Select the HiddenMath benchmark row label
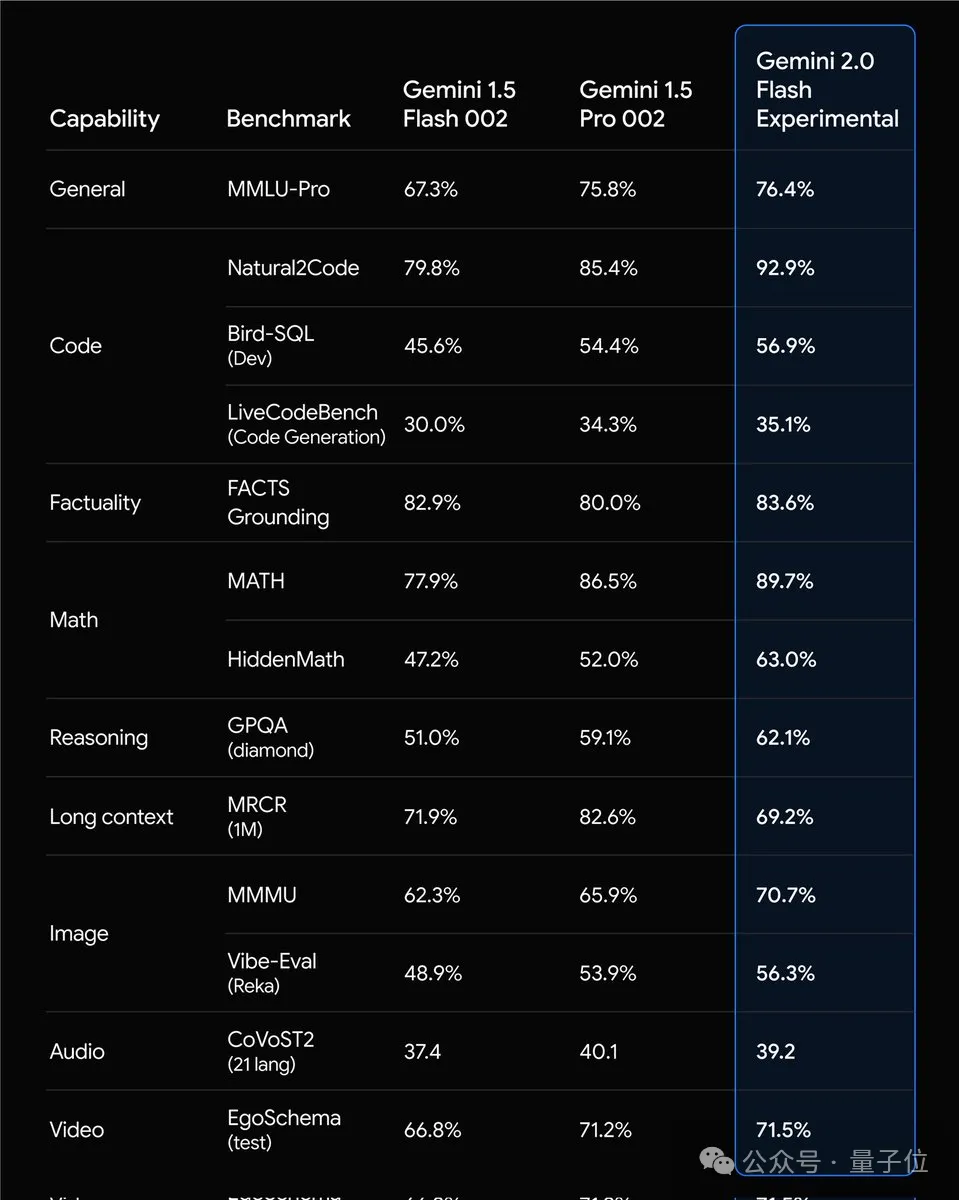 coord(285,659)
